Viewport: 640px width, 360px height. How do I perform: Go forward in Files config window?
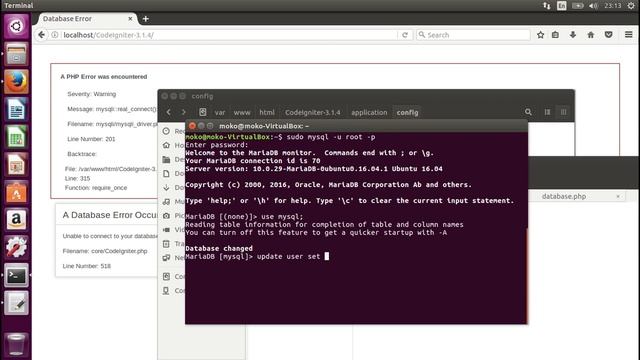[x=184, y=112]
